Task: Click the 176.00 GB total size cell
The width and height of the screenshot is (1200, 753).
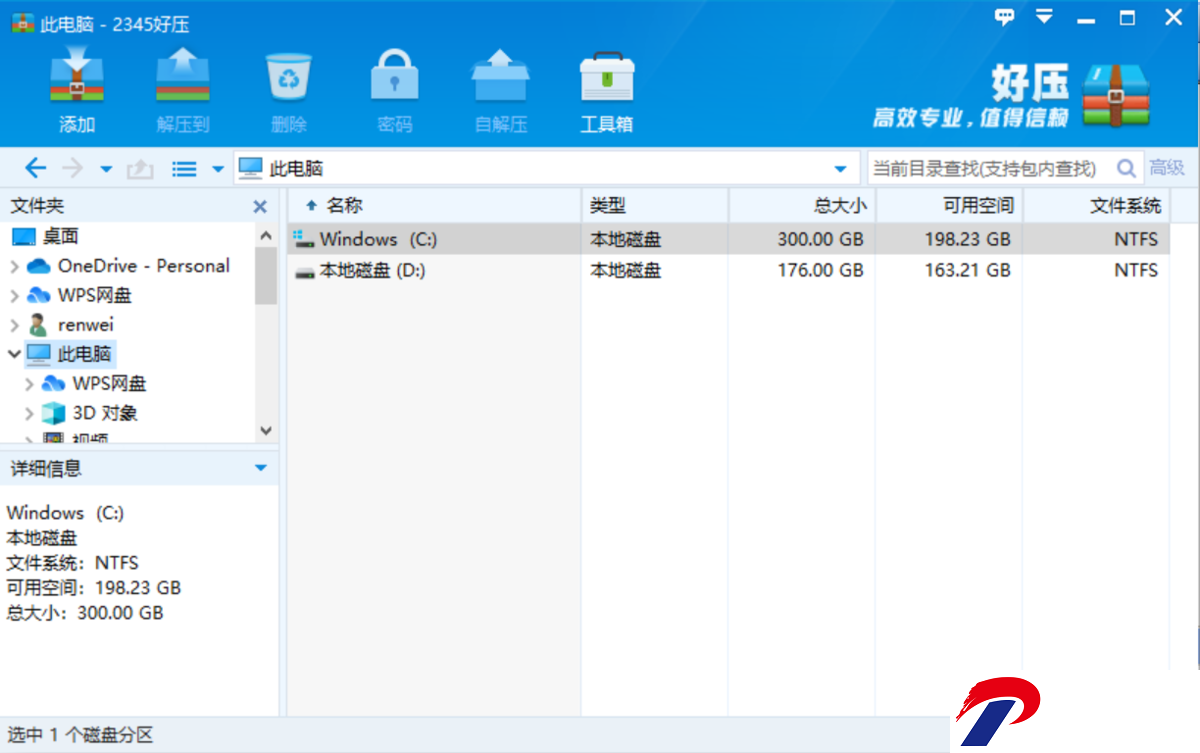Action: click(x=820, y=270)
